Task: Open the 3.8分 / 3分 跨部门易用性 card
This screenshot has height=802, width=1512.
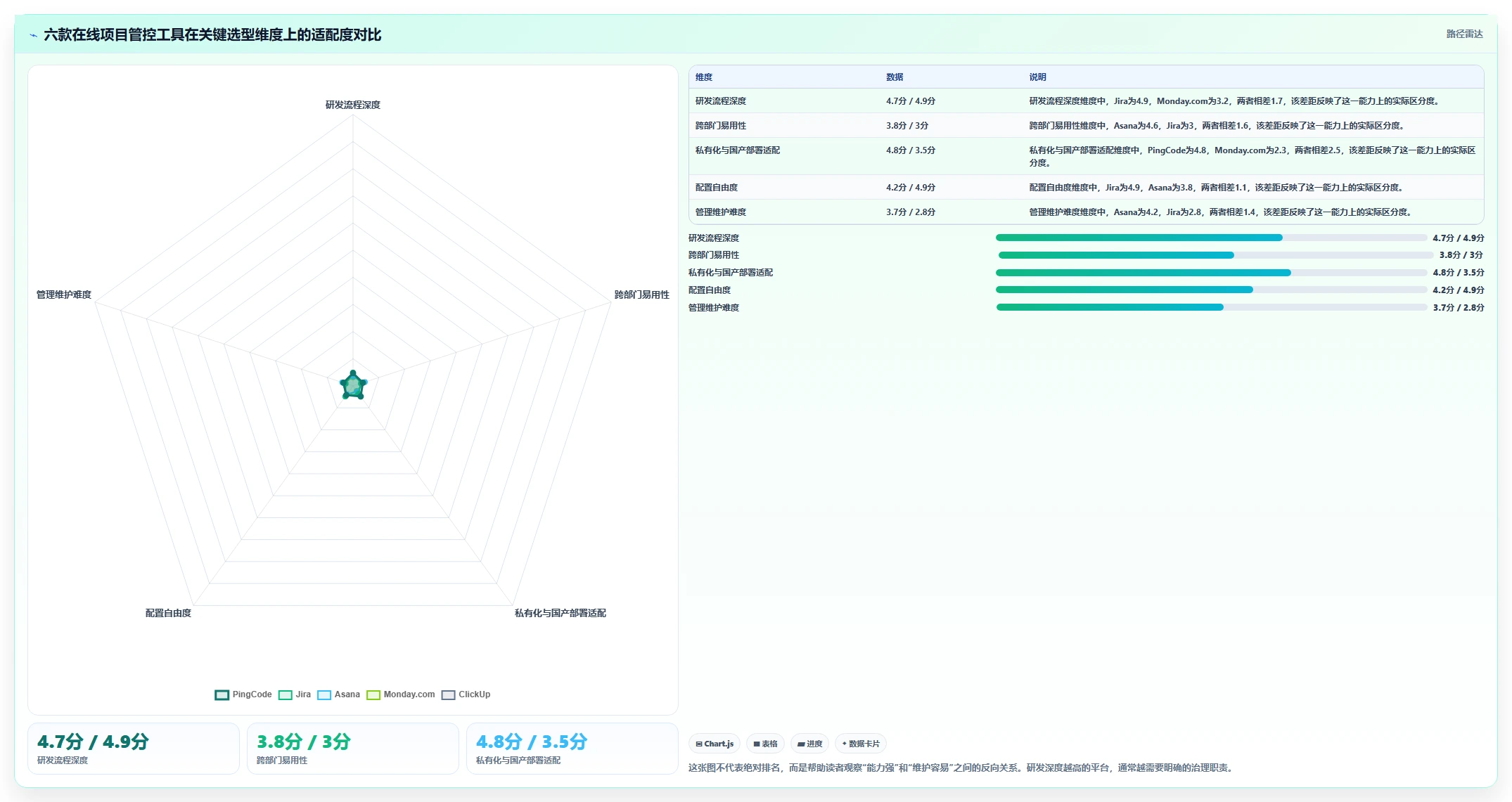Action: click(352, 749)
